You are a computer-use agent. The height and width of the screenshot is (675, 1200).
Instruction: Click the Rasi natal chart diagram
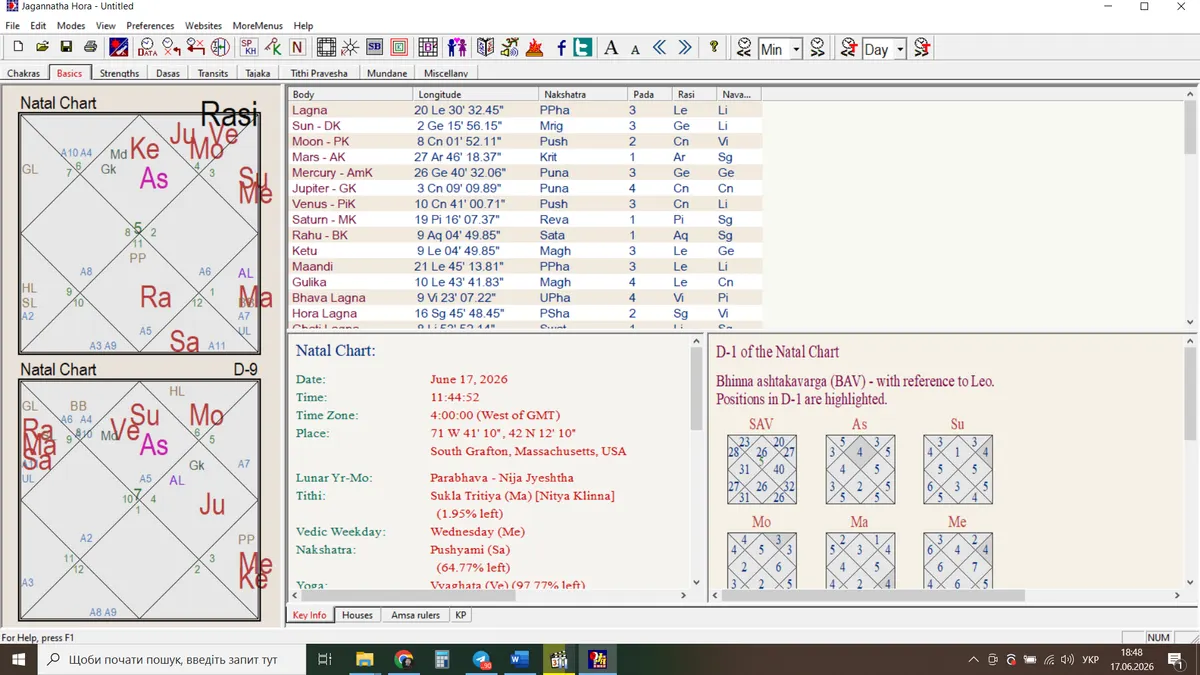point(139,233)
